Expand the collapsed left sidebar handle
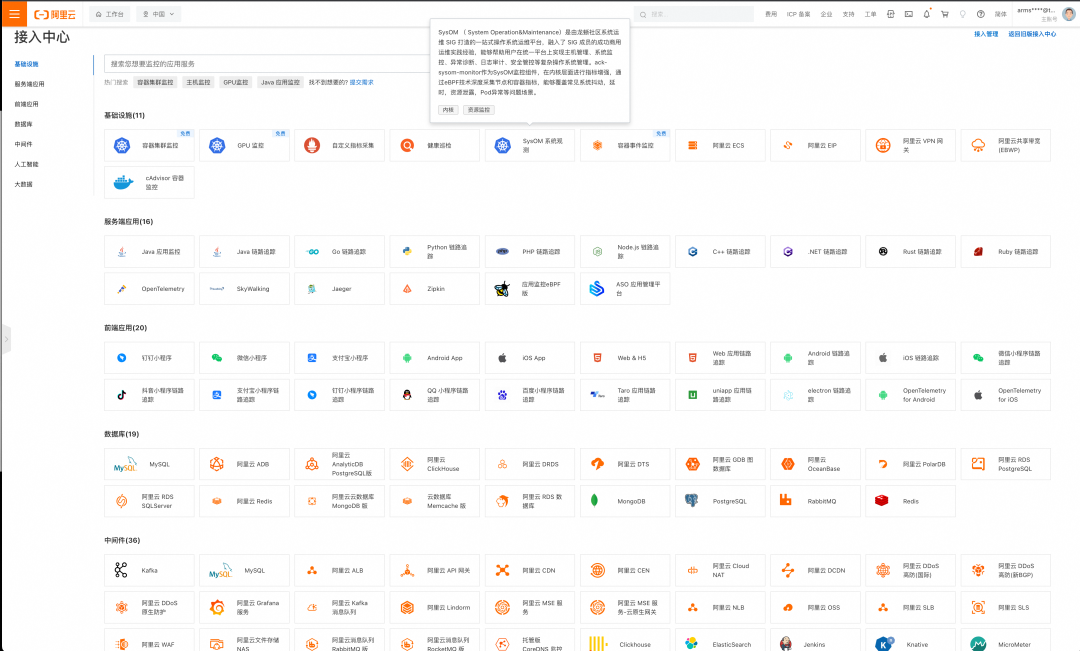The height and width of the screenshot is (651, 1080). (6, 339)
